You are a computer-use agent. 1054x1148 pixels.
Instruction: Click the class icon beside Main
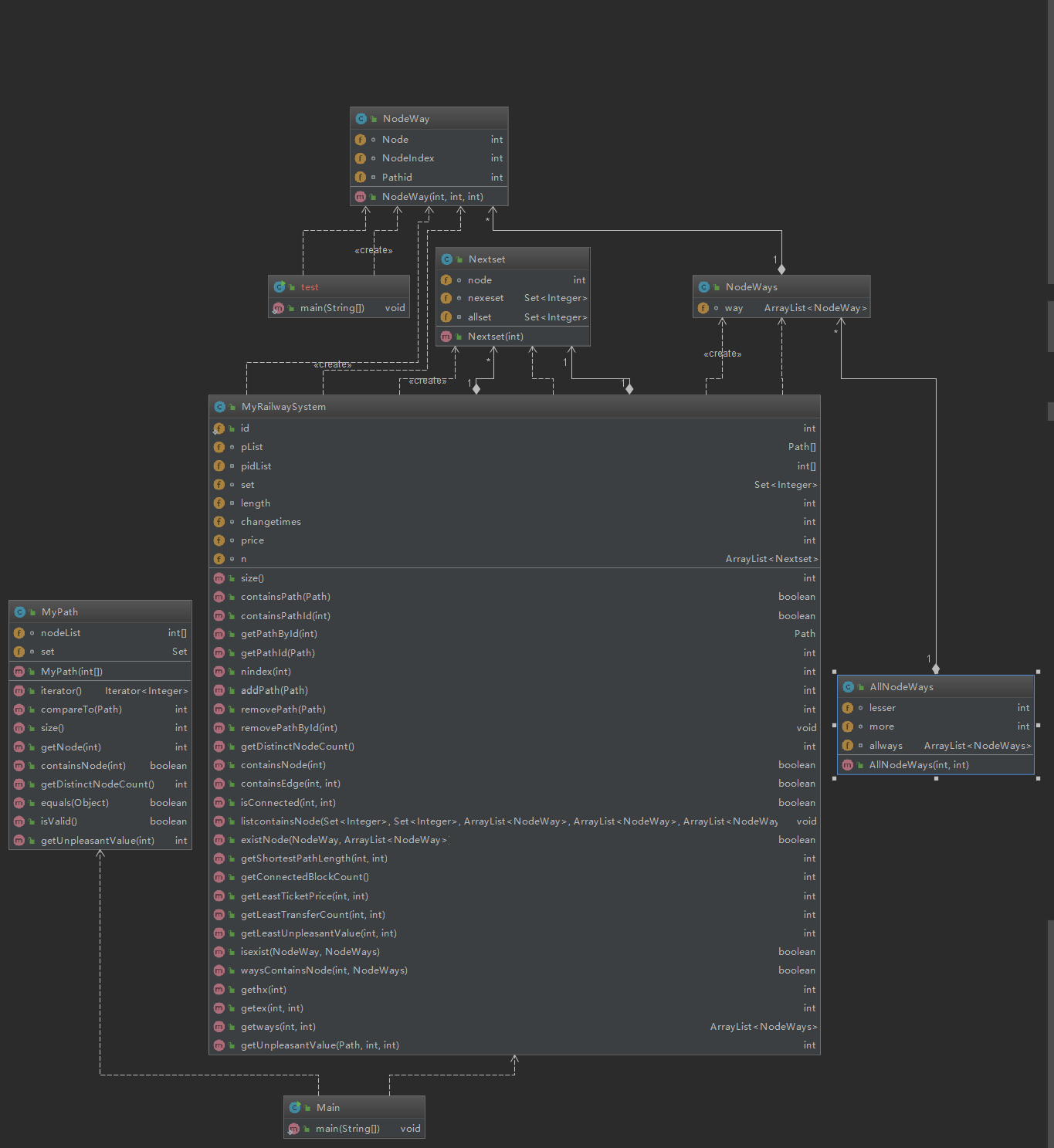click(294, 1108)
